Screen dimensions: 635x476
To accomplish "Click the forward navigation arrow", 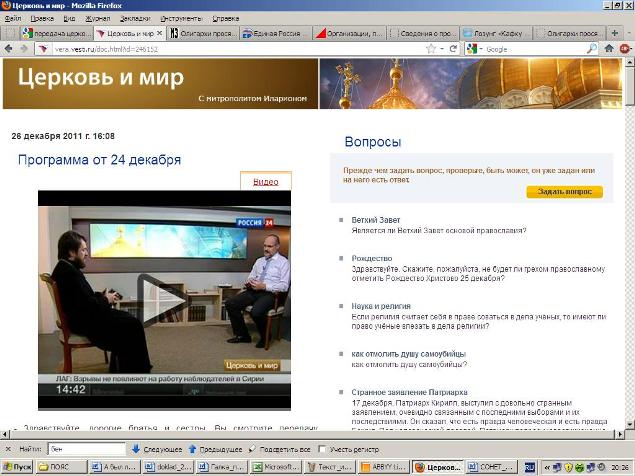I will pos(24,49).
